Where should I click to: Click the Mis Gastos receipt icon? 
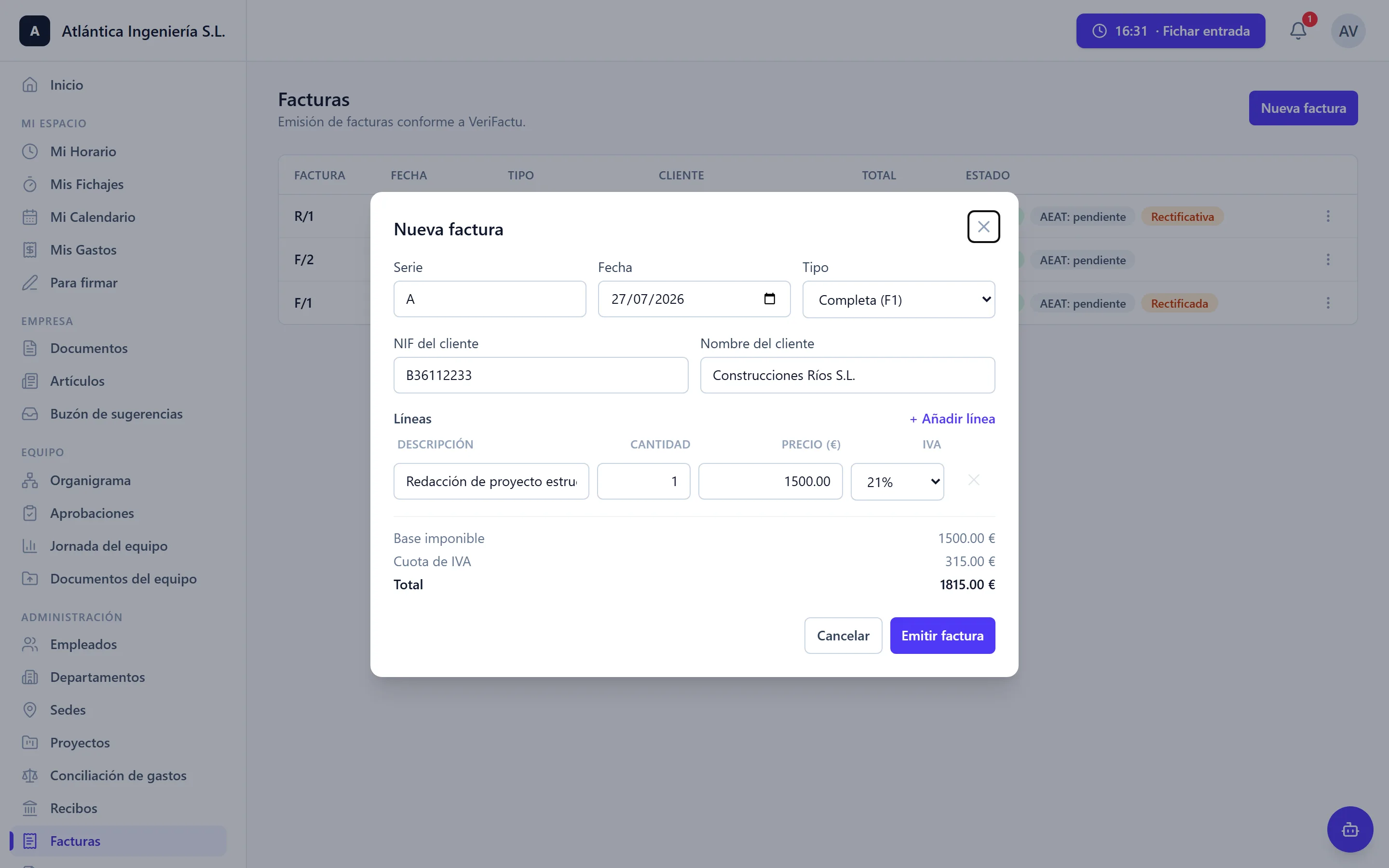[x=30, y=250]
